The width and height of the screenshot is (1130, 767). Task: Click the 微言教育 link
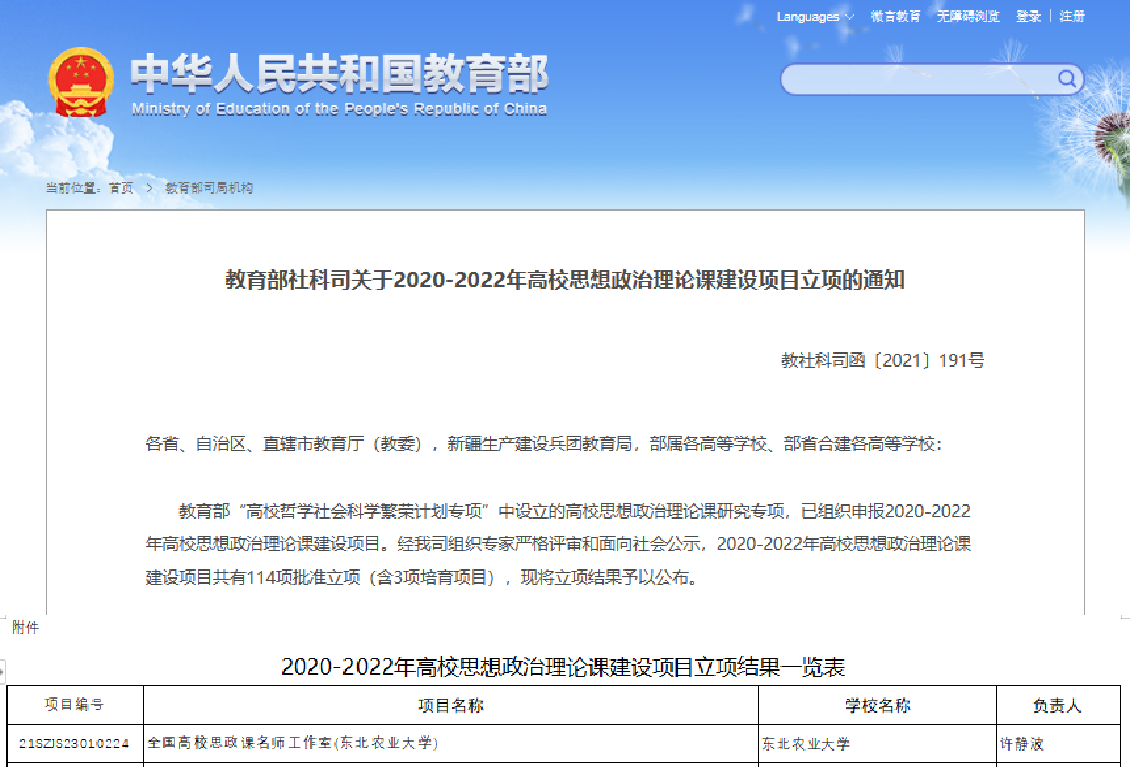click(895, 17)
